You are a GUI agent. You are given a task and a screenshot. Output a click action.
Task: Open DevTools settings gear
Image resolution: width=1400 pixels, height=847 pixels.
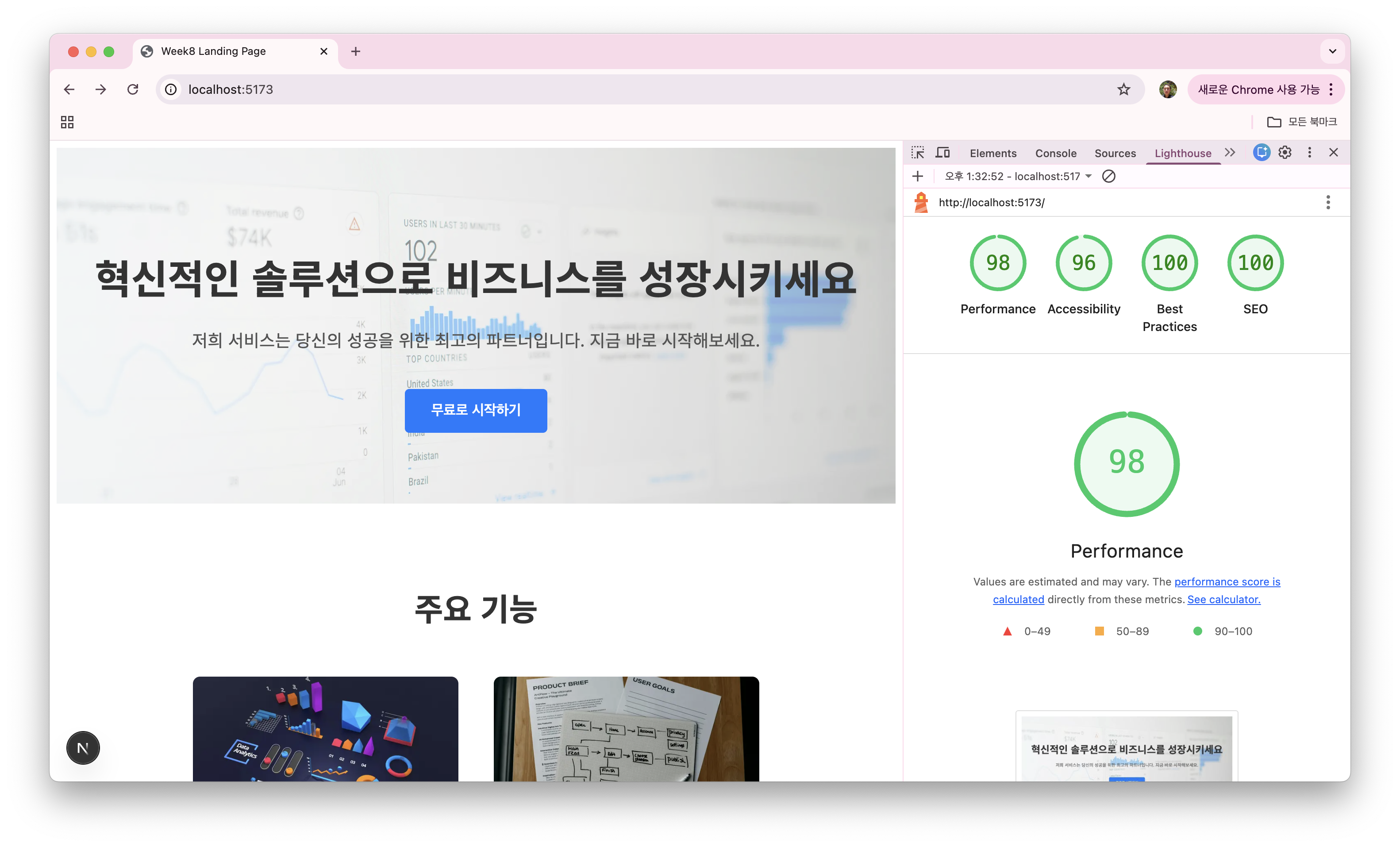click(x=1285, y=152)
